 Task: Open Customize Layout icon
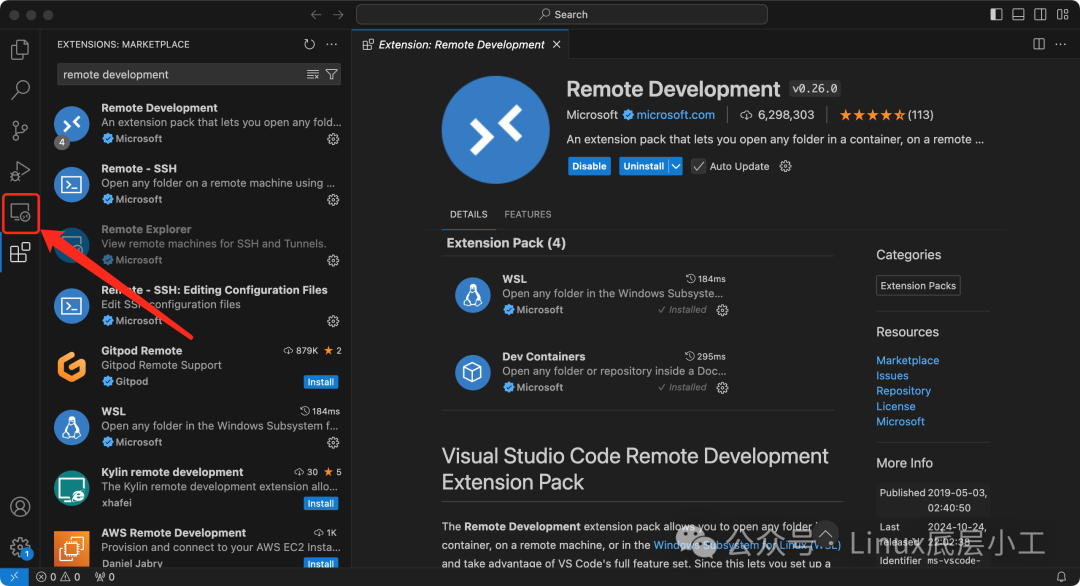(1063, 14)
